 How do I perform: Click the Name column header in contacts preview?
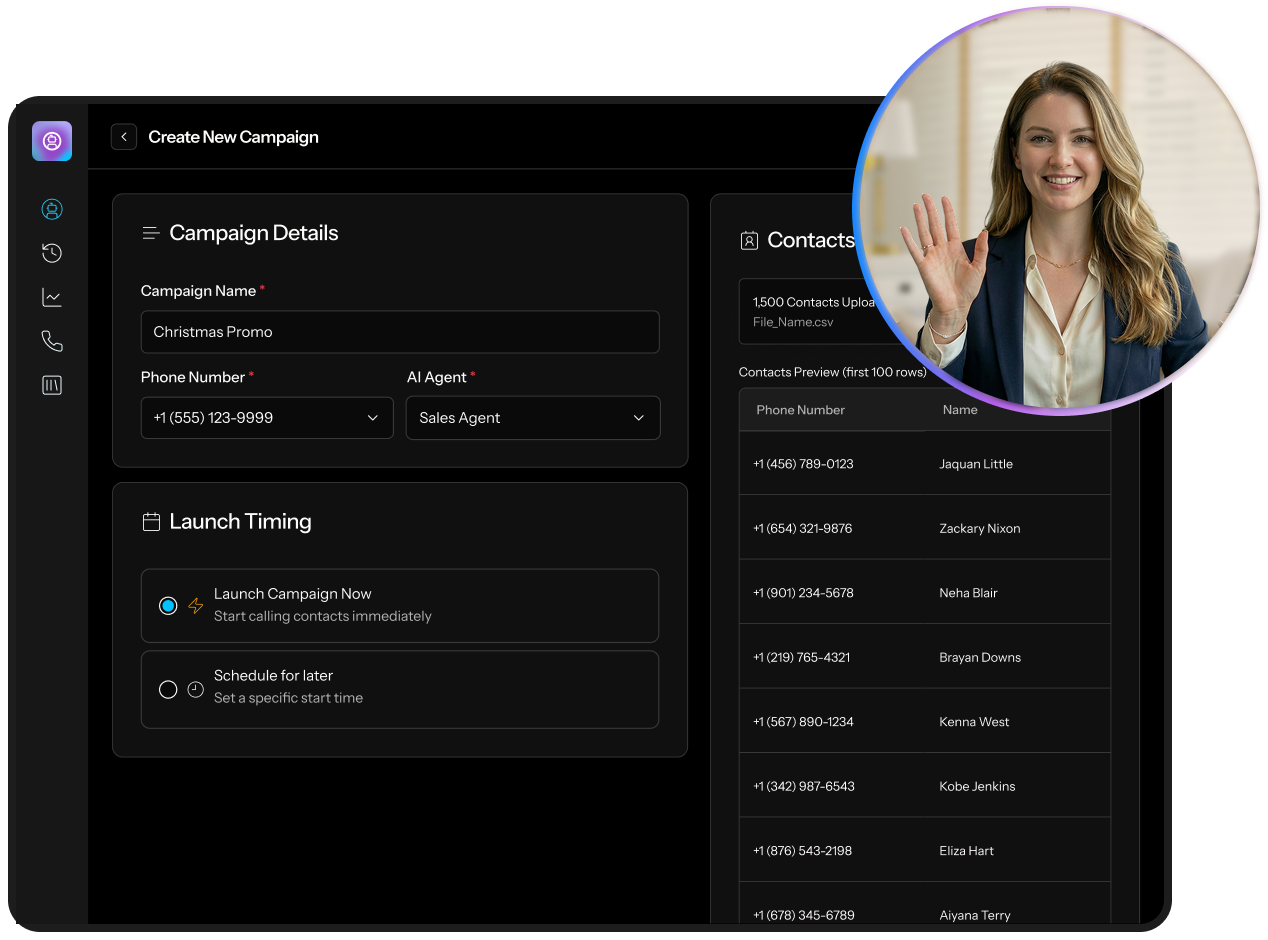pos(960,409)
